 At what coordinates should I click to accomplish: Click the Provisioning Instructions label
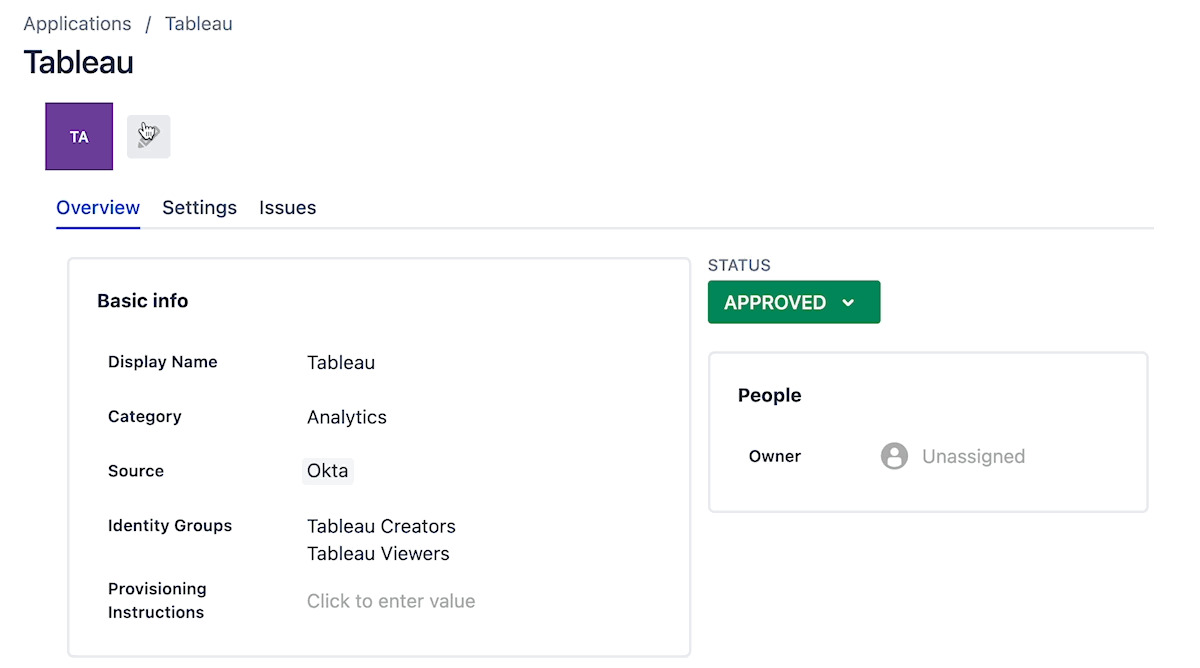(x=157, y=601)
